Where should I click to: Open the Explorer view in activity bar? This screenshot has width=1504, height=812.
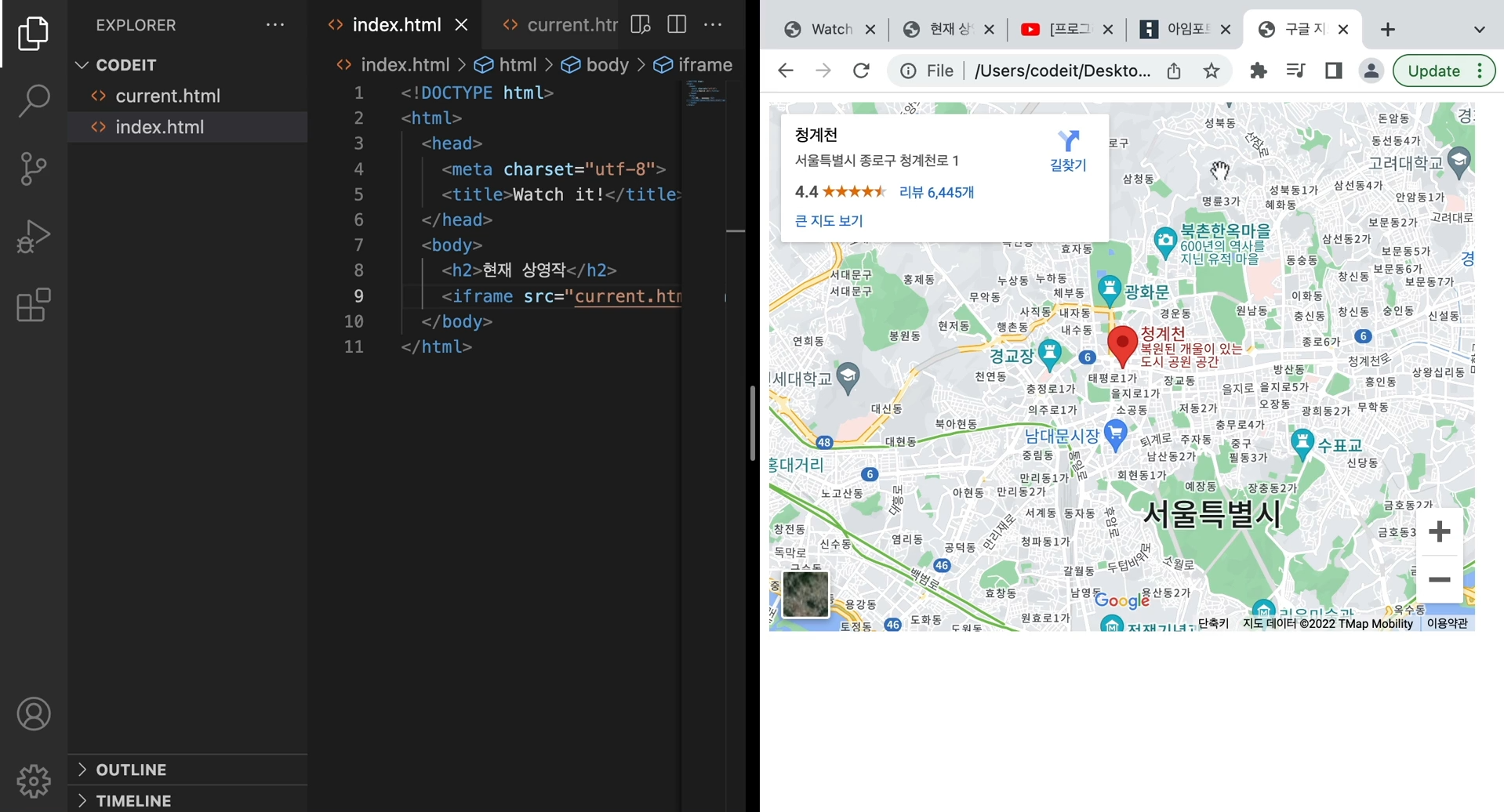[x=33, y=34]
